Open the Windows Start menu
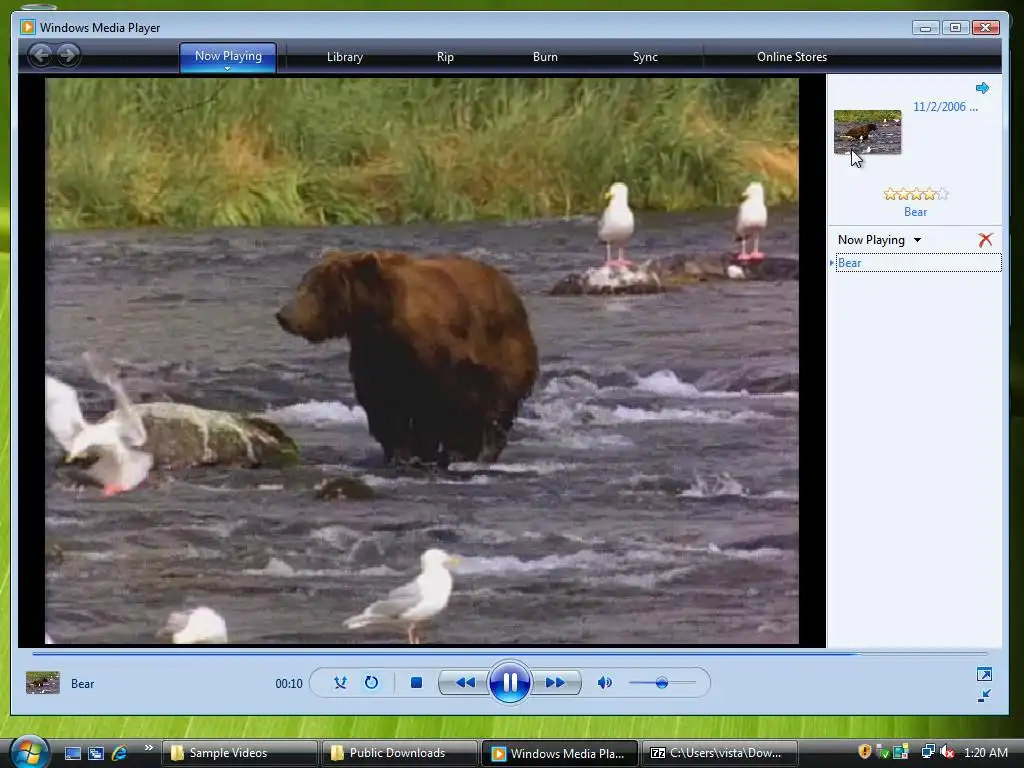Screen dimensions: 1024x768 tap(29, 752)
